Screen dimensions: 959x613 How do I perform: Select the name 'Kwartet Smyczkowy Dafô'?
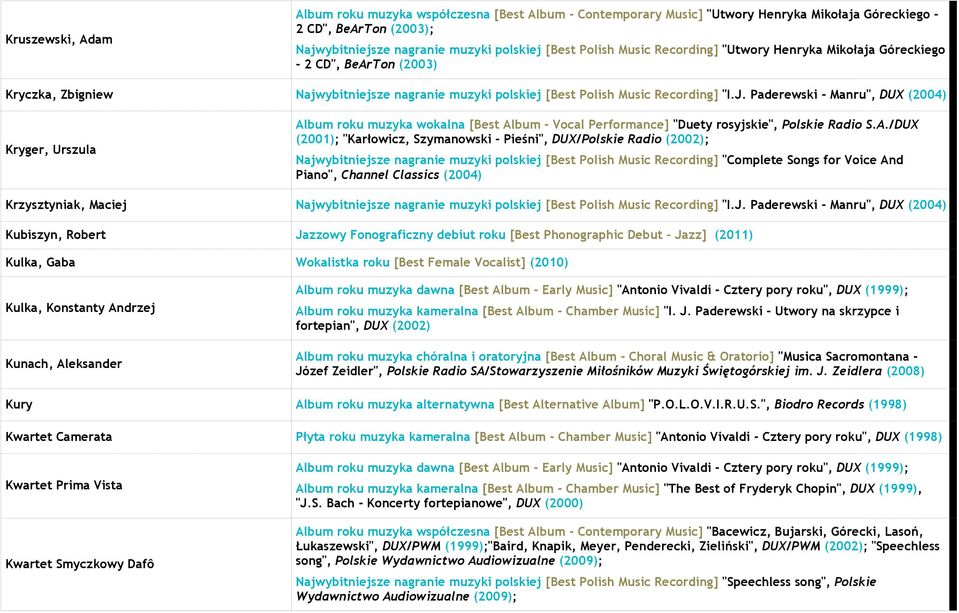tap(80, 564)
